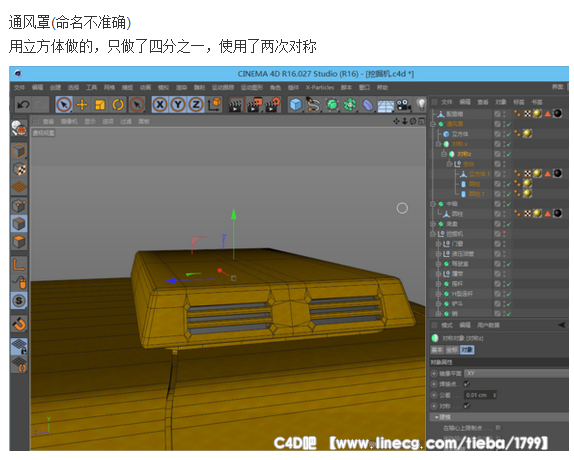Add a camera with the camera icon
The height and width of the screenshot is (460, 574).
(x=403, y=105)
